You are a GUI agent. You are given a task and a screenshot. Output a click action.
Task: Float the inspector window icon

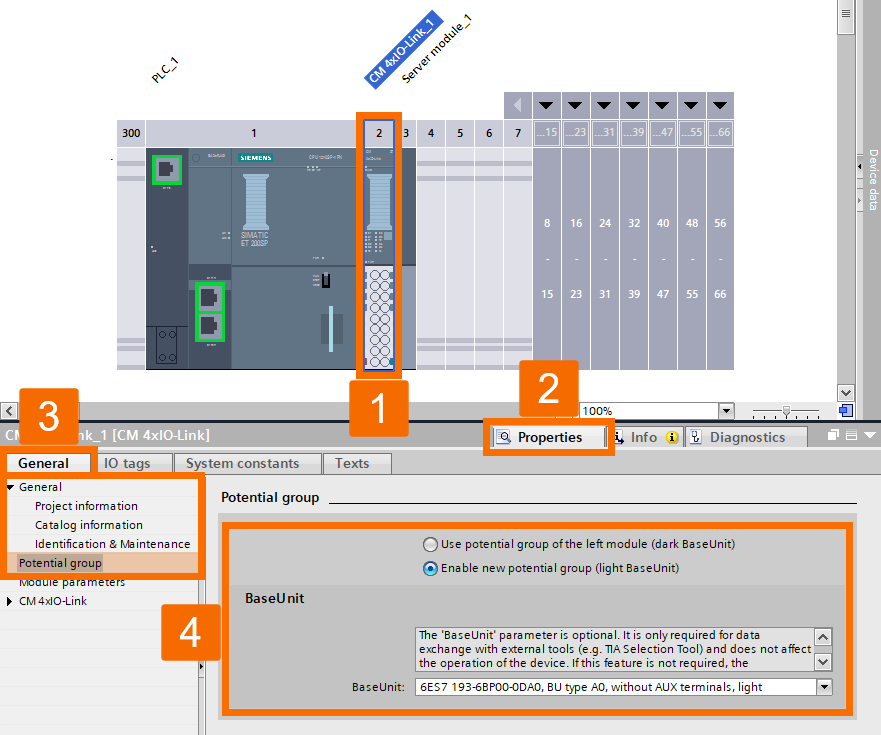pos(833,435)
